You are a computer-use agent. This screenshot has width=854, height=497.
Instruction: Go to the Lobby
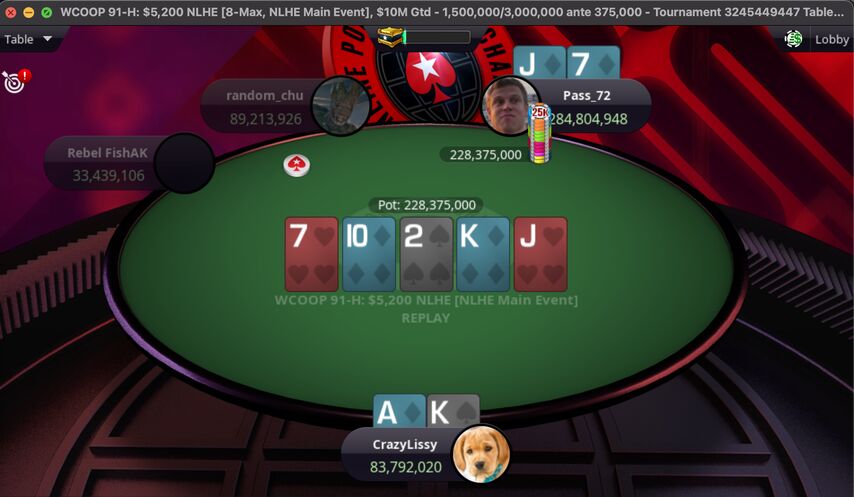832,39
